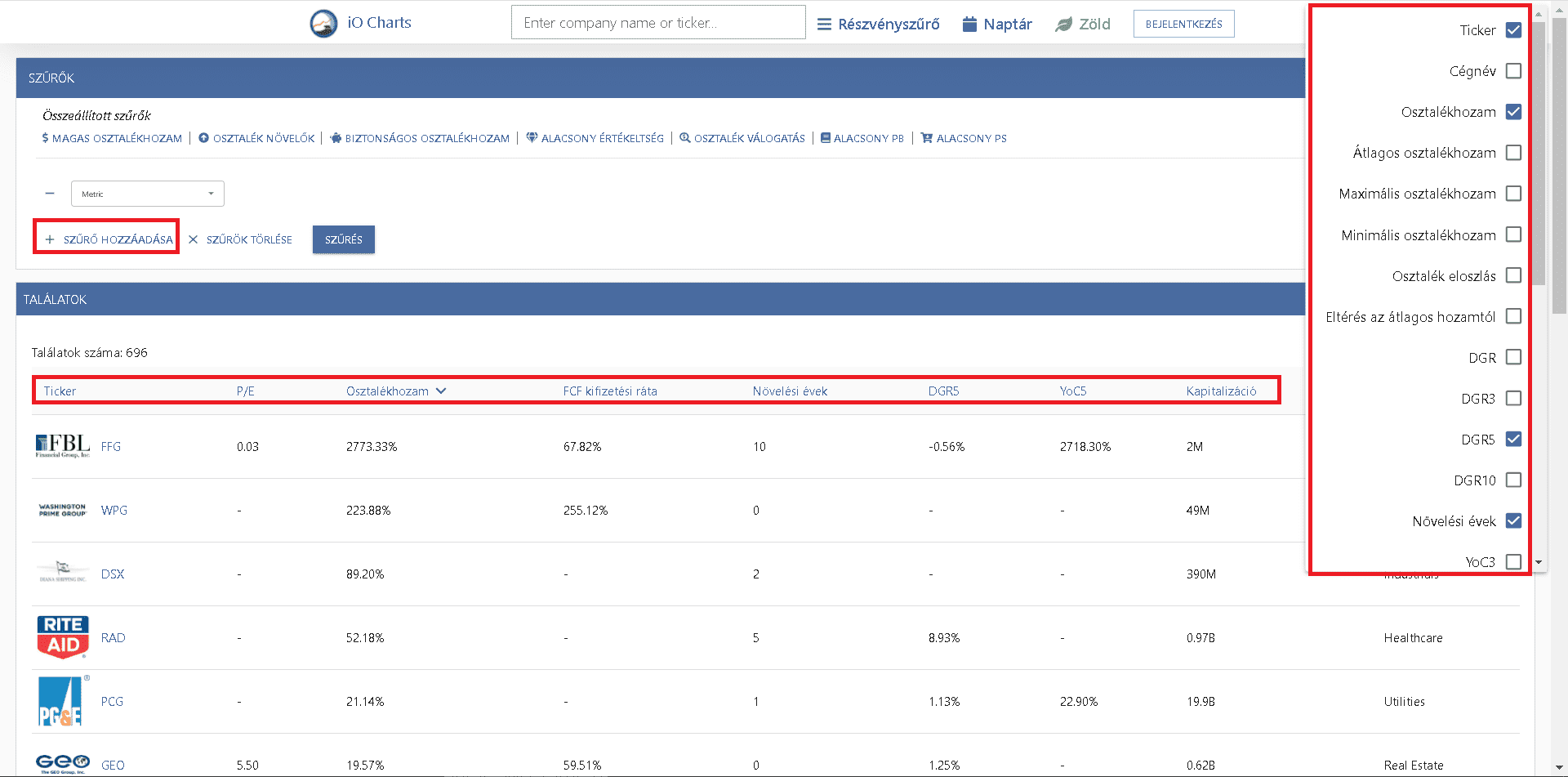Screen dimensions: 1568x777
Task: Open the Metric dropdown
Action: pyautogui.click(x=148, y=194)
